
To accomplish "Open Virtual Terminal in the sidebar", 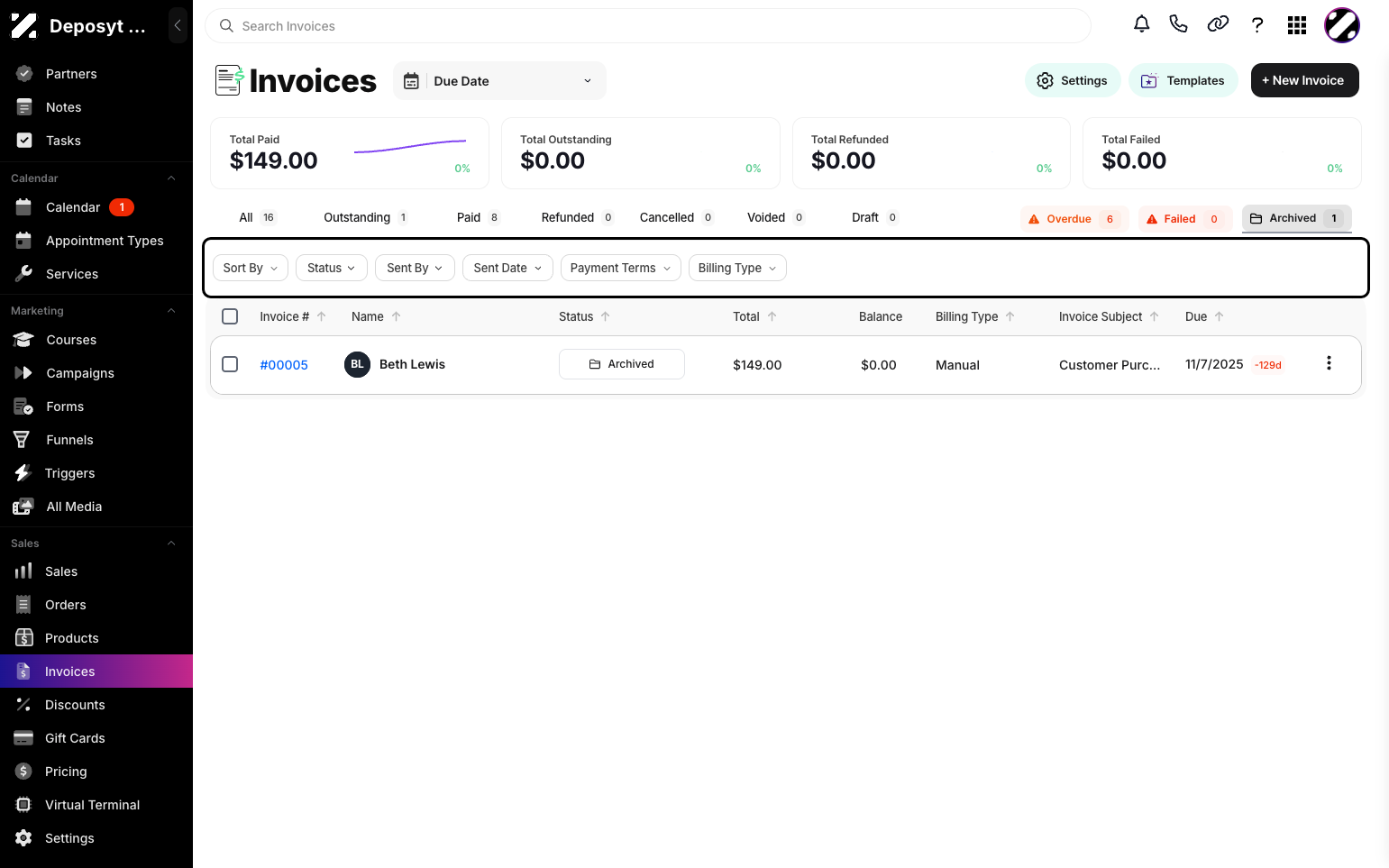I will pos(96,805).
